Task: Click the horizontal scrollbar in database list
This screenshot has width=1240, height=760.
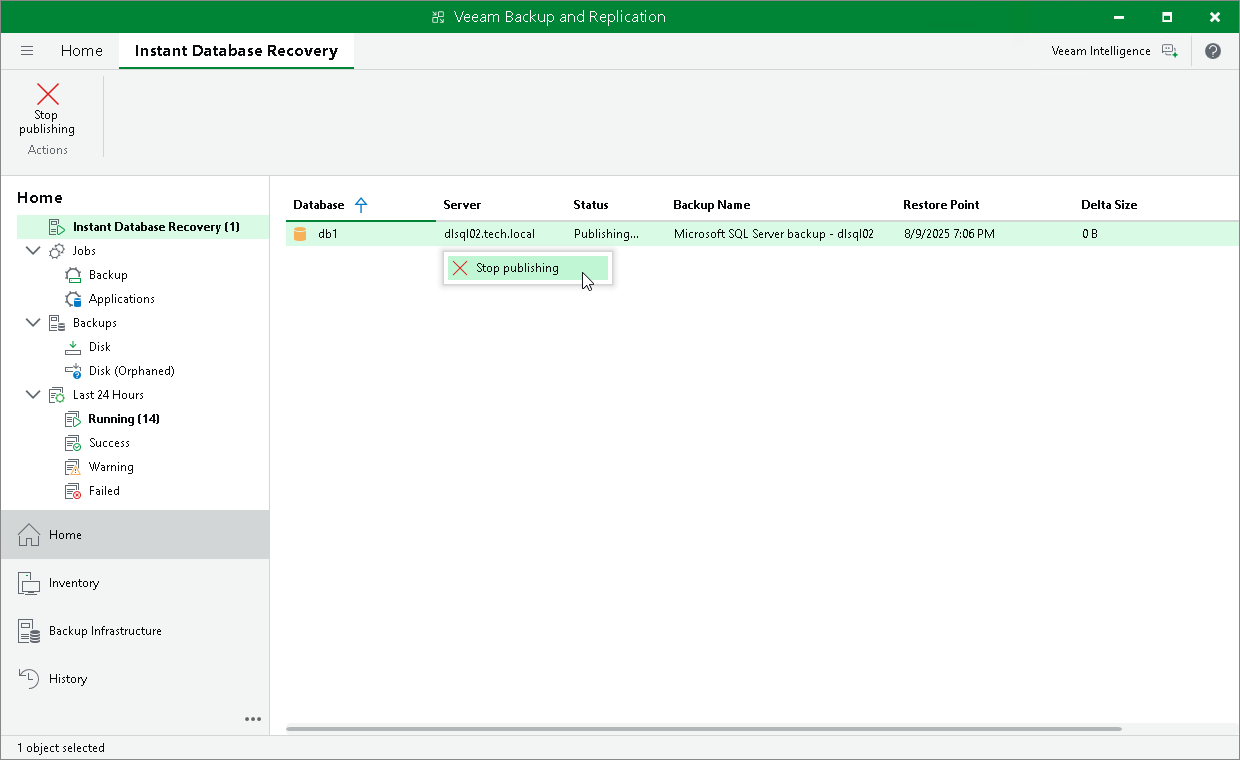Action: coord(703,728)
